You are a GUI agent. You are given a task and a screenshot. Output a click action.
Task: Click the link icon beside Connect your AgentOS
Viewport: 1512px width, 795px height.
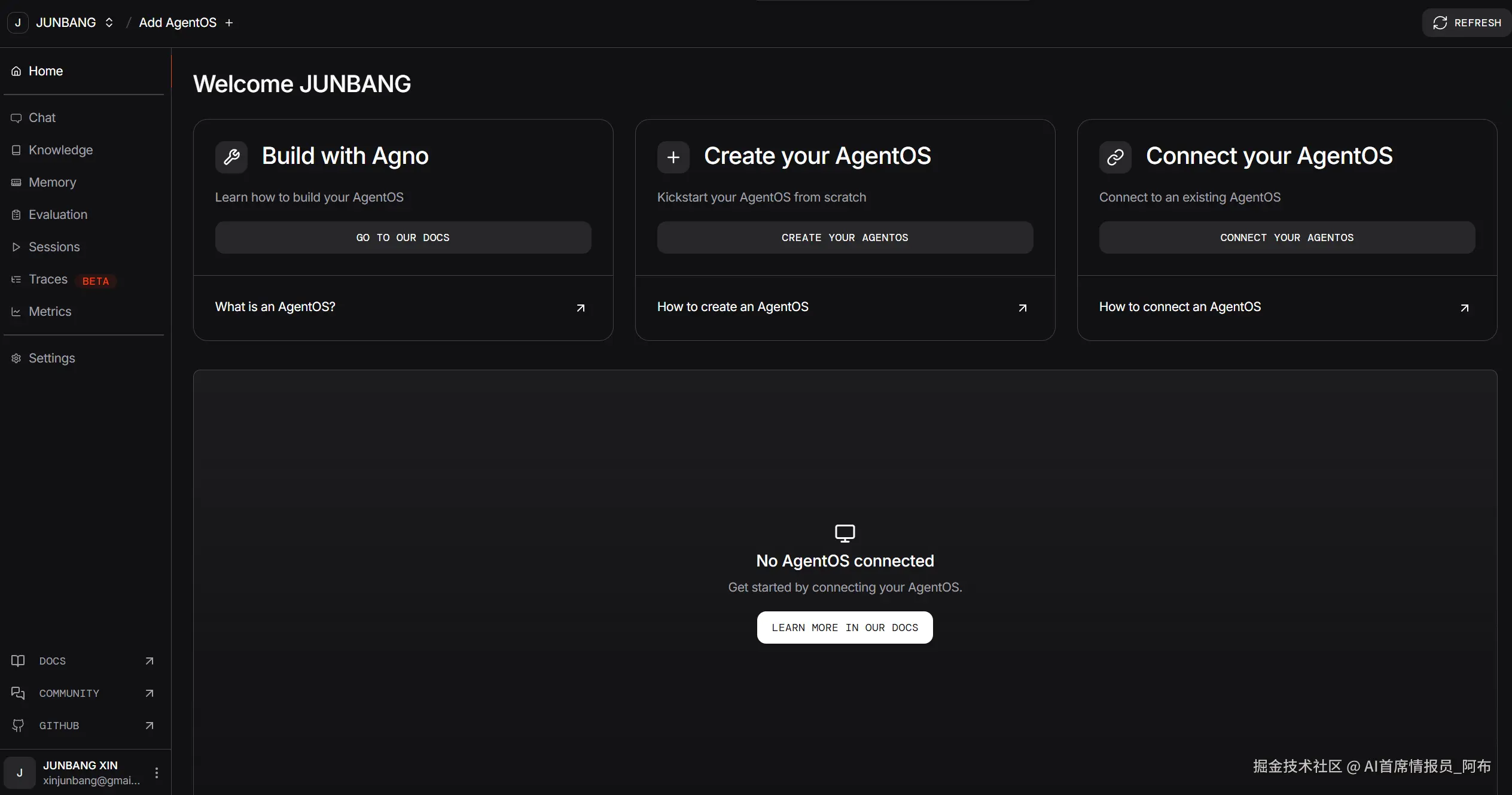click(1115, 157)
